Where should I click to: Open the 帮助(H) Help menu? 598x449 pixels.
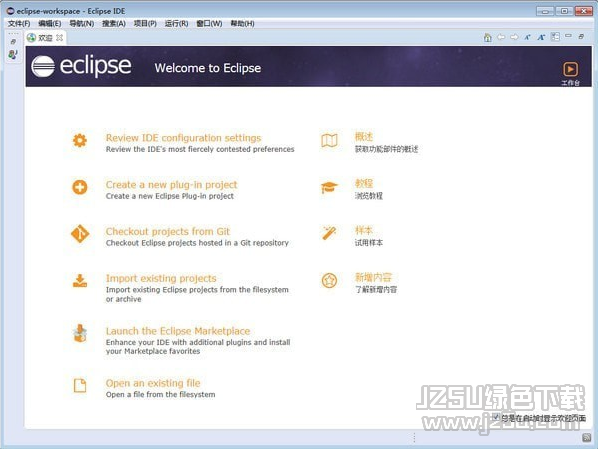(x=242, y=24)
